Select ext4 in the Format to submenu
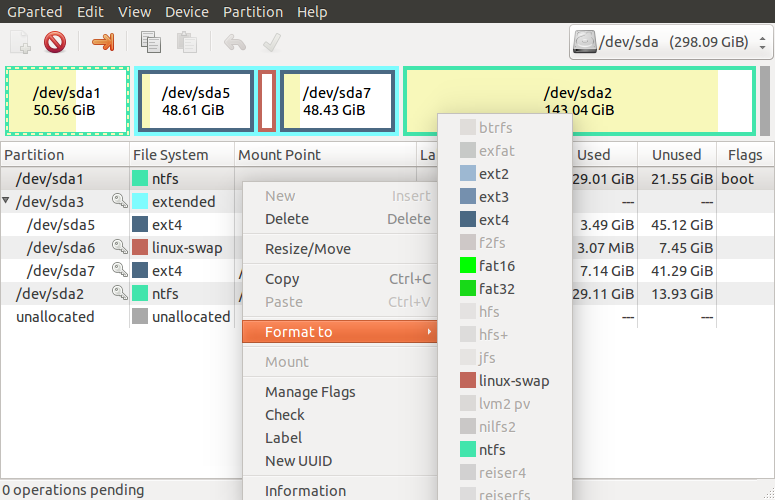The height and width of the screenshot is (500, 775). coord(505,219)
